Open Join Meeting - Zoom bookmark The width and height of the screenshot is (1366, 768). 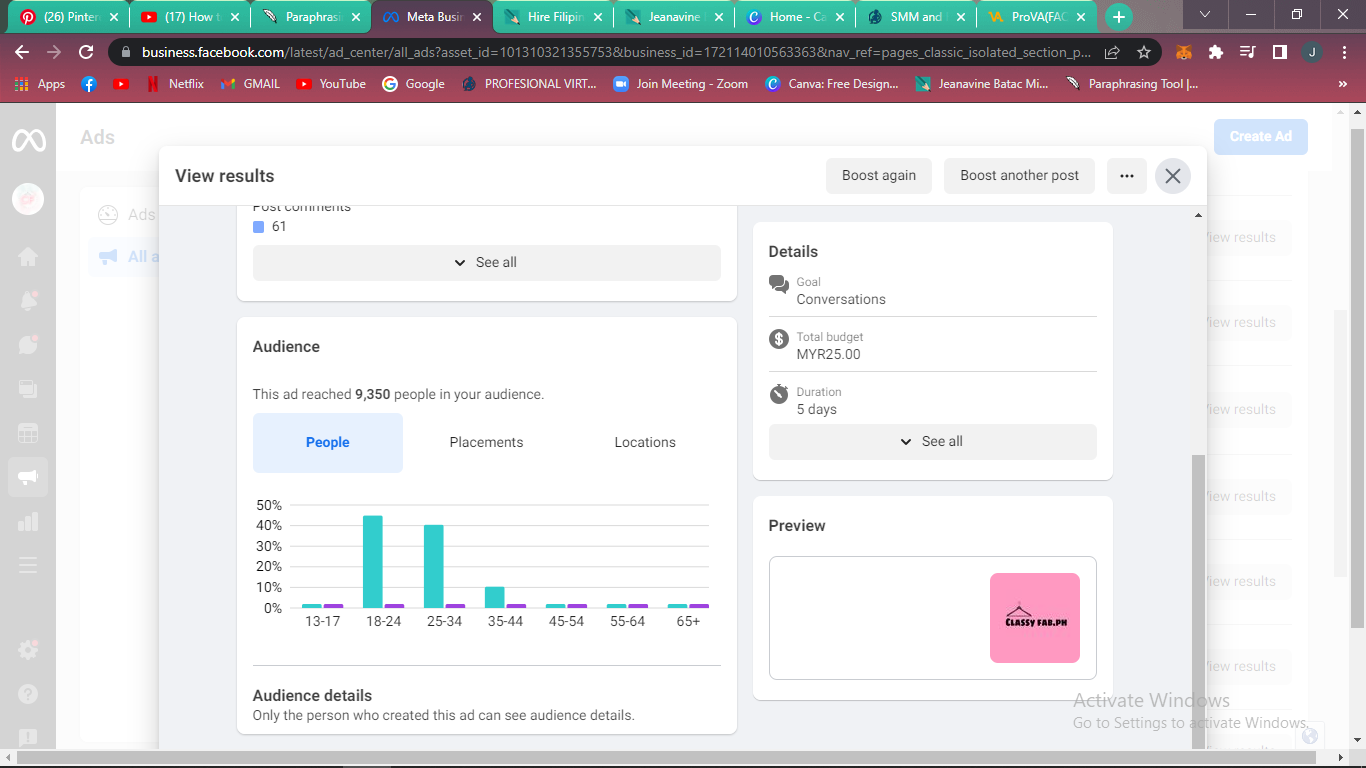tap(680, 84)
